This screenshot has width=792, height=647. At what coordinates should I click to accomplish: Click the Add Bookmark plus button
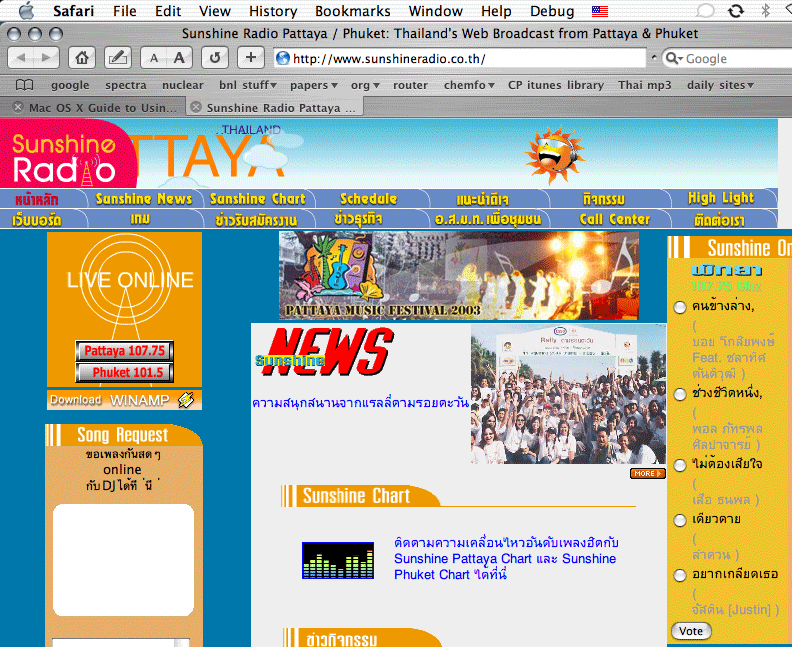click(251, 58)
